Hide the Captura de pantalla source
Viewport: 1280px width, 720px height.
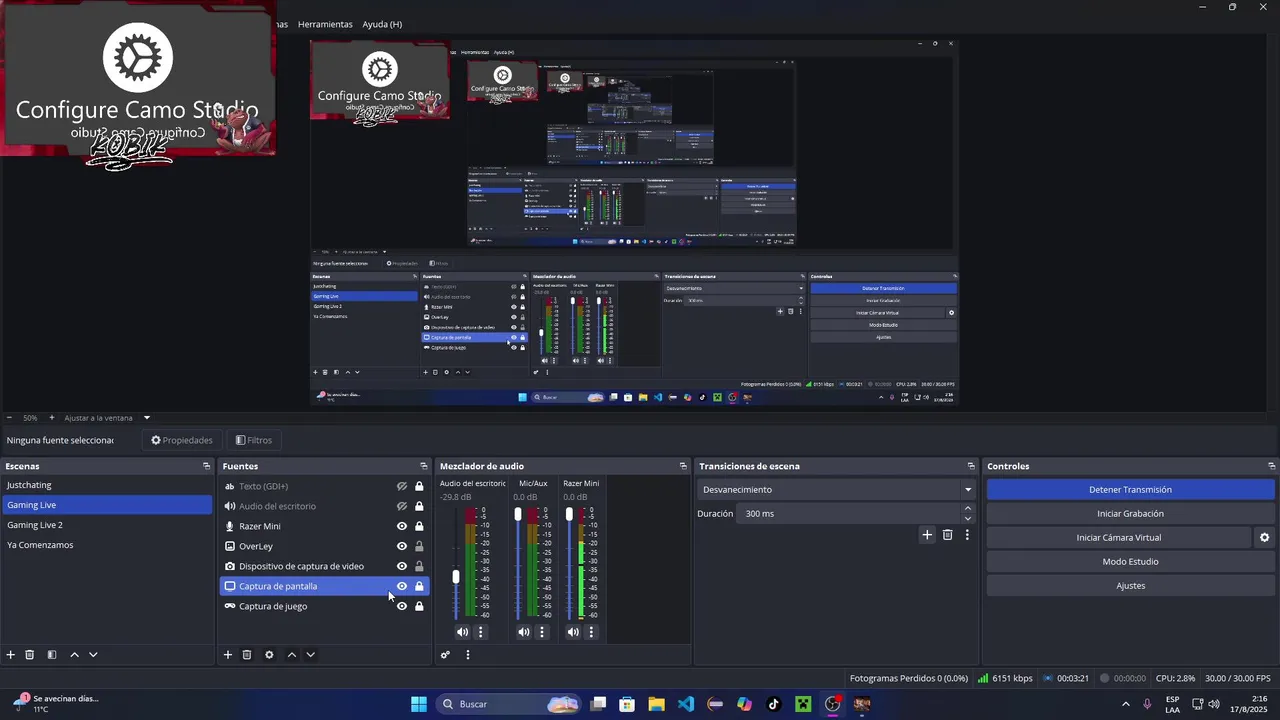coord(402,586)
